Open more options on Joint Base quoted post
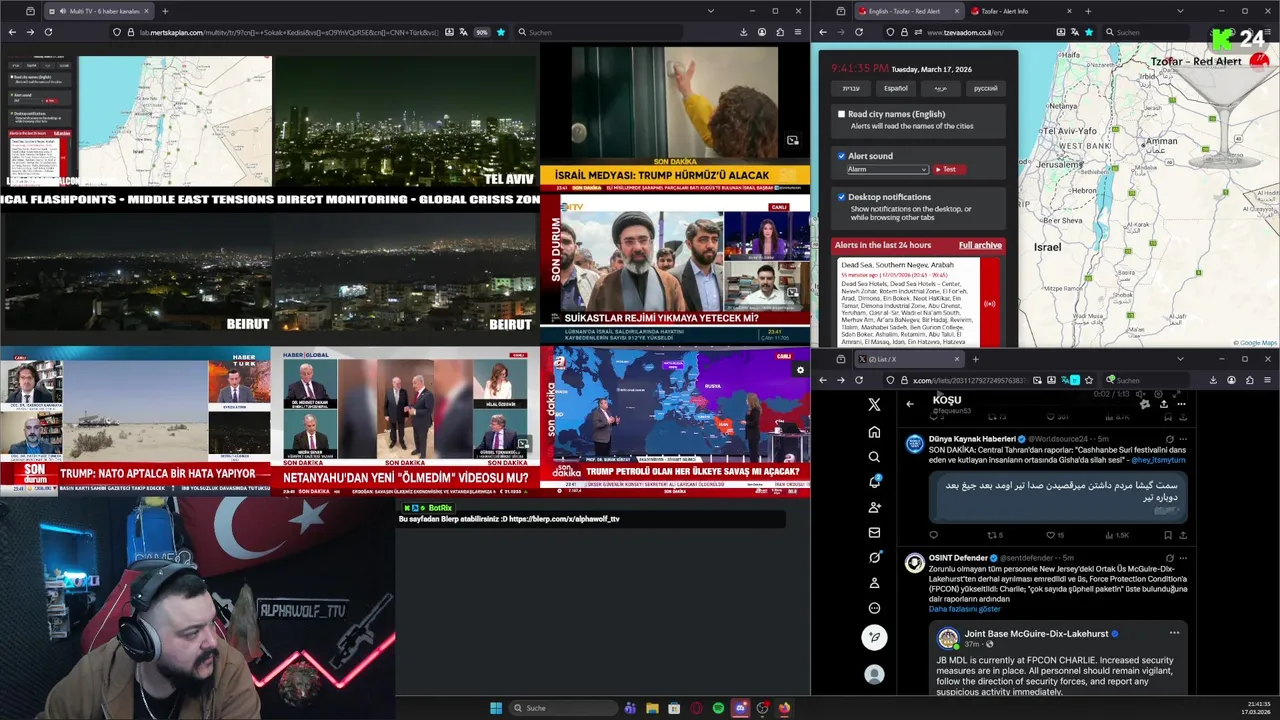1280x720 pixels. coord(1174,632)
